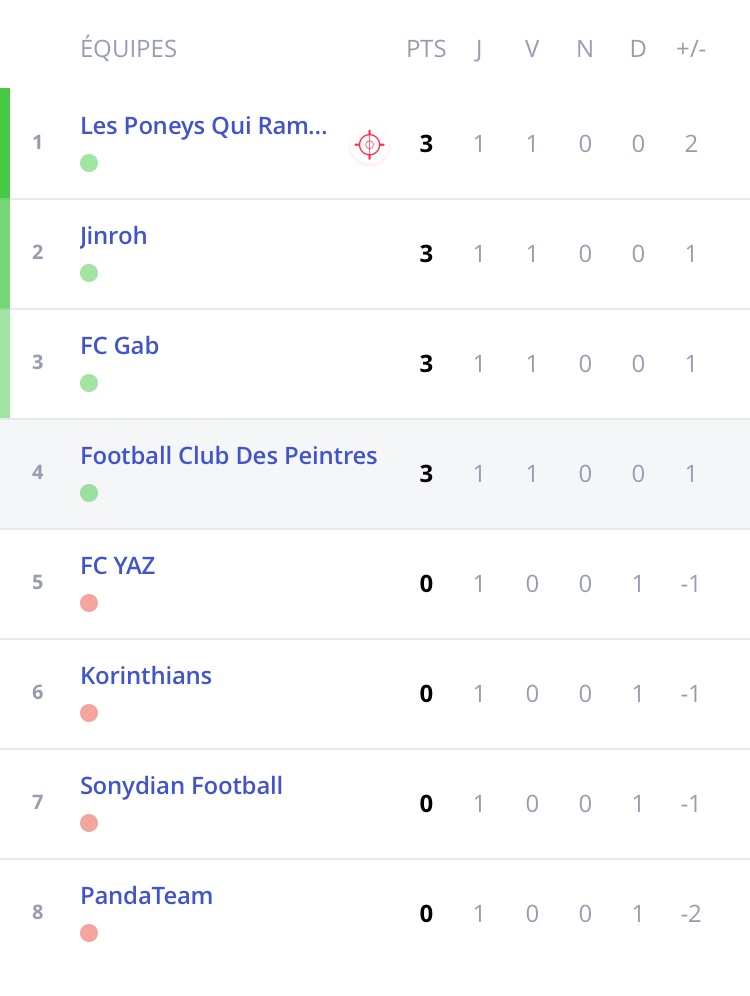Click the PTS column header
The width and height of the screenshot is (750, 996).
[426, 49]
